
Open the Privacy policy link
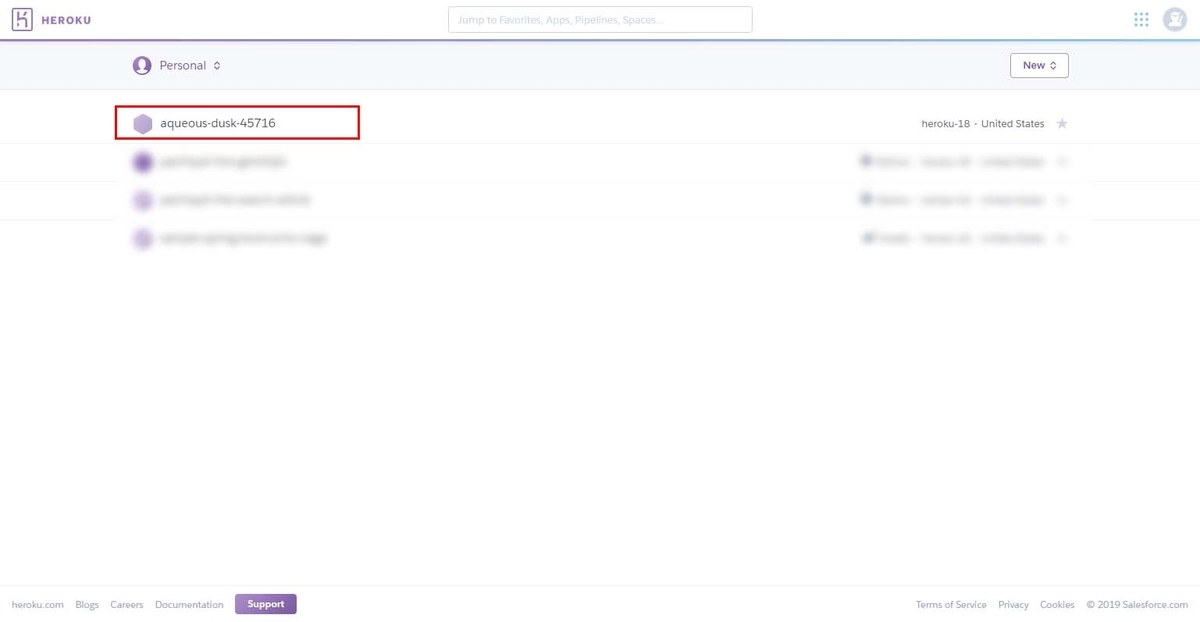pos(1013,604)
